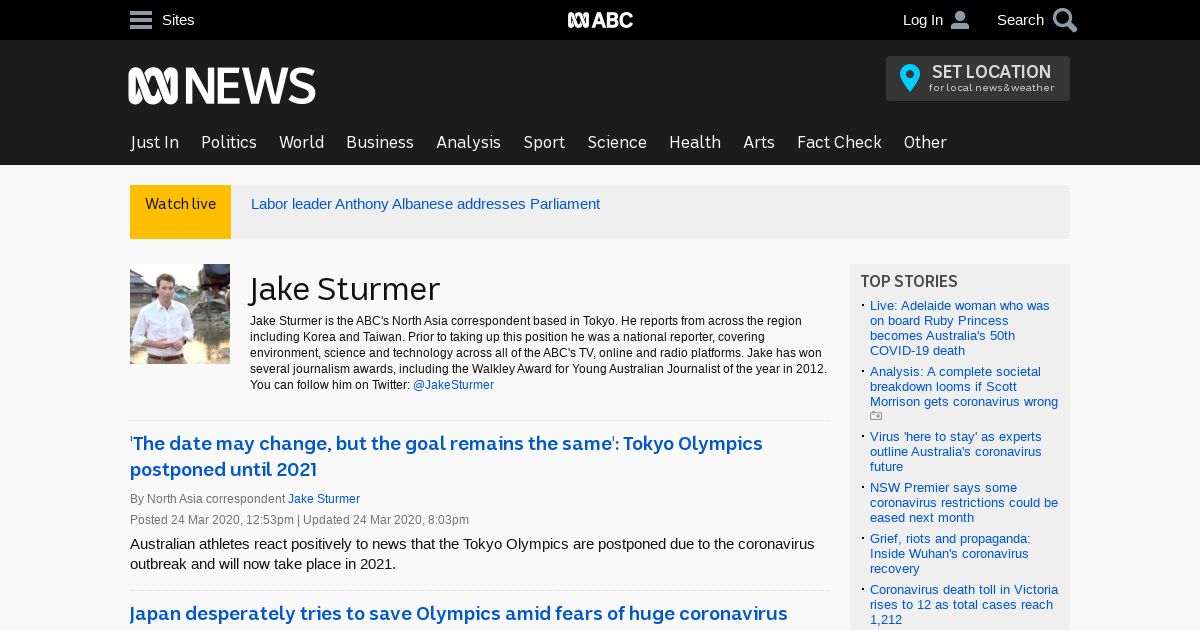This screenshot has height=630, width=1200.
Task: Open Victoria death toll rises to 12 story
Action: [x=964, y=605]
